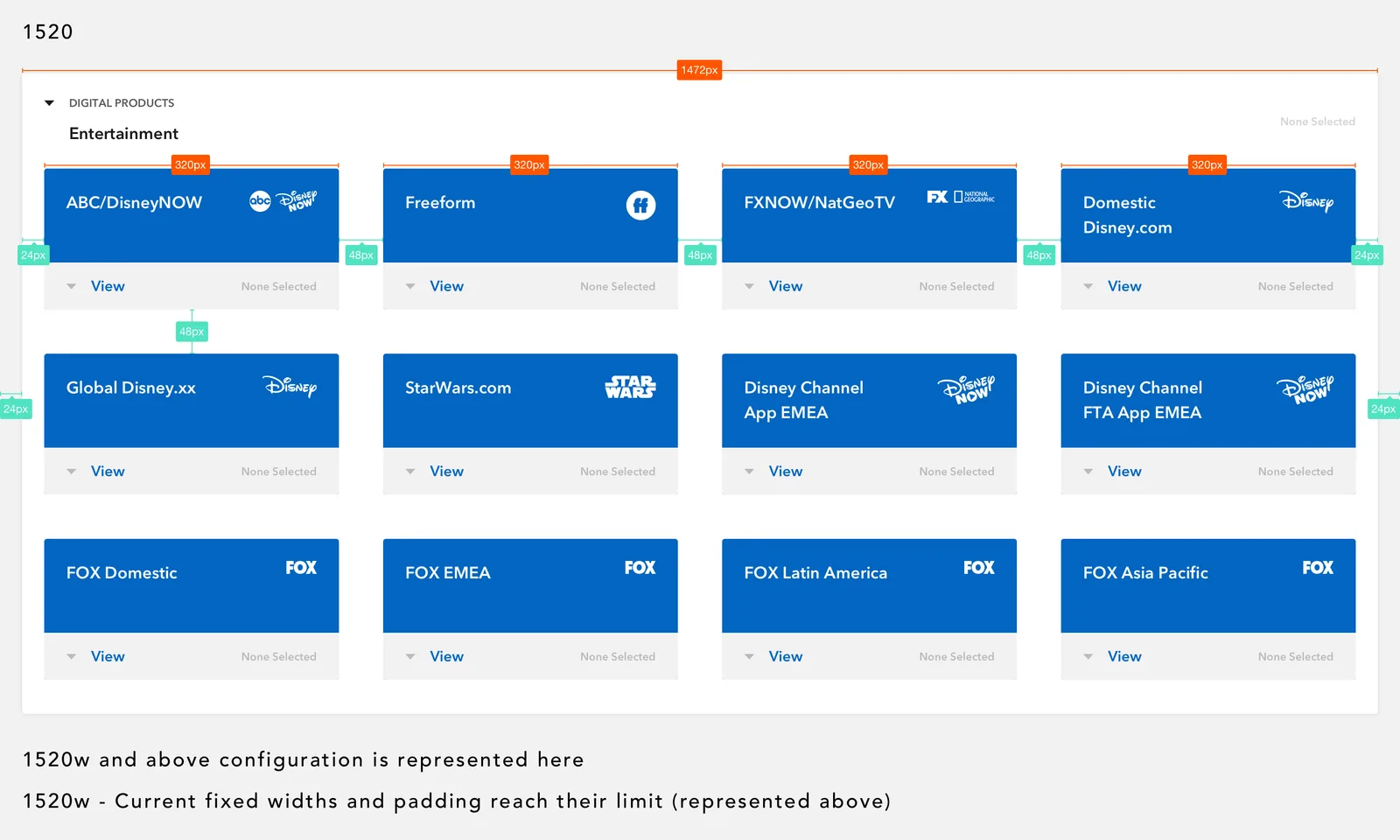The width and height of the screenshot is (1400, 840).
Task: Click the FOX logo on FOX EMEA card
Action: click(640, 568)
